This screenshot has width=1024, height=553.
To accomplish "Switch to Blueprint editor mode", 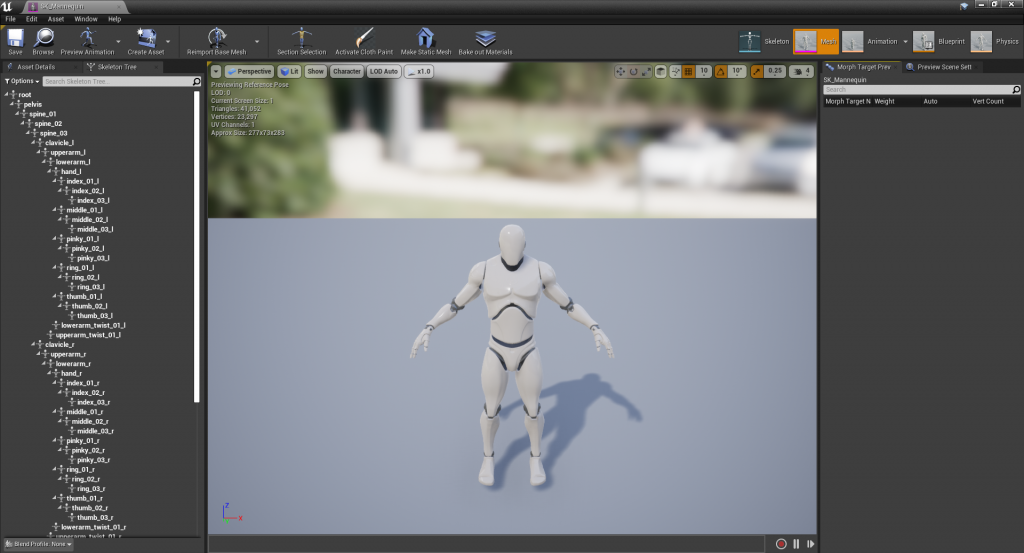I will point(938,41).
